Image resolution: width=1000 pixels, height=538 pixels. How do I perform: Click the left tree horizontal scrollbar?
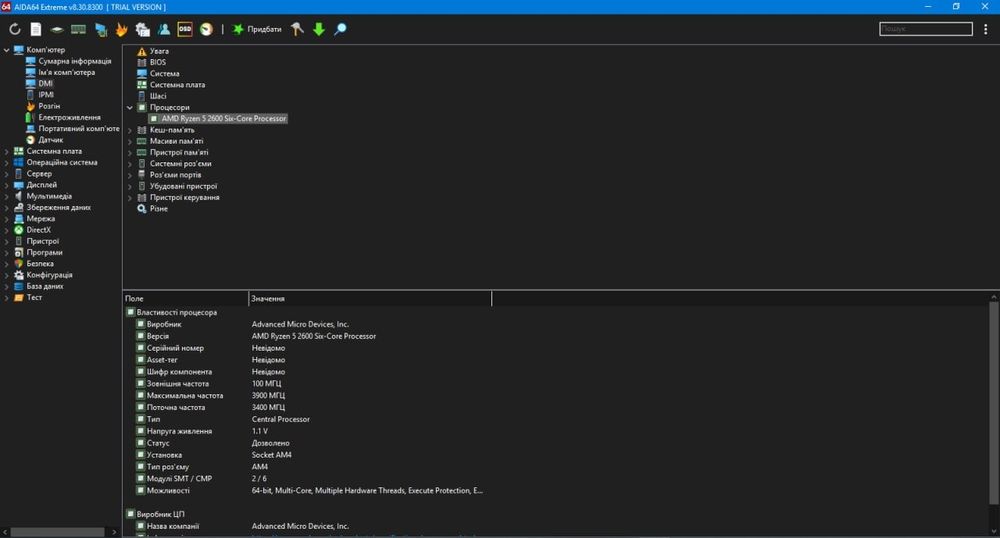pyautogui.click(x=57, y=532)
